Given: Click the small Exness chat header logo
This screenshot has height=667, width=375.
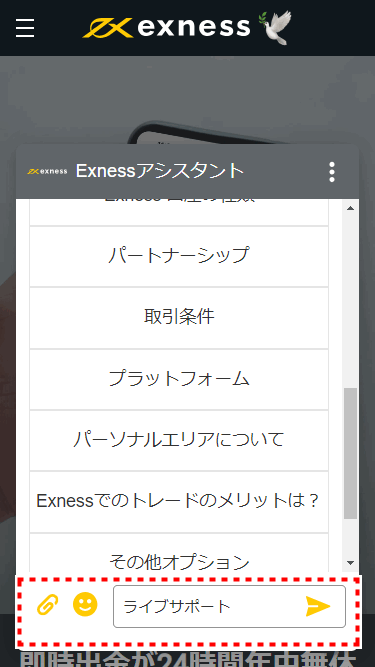Looking at the screenshot, I should point(47,171).
